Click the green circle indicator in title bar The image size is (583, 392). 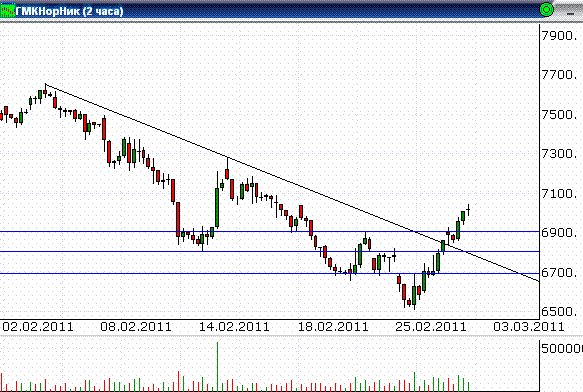tap(546, 10)
